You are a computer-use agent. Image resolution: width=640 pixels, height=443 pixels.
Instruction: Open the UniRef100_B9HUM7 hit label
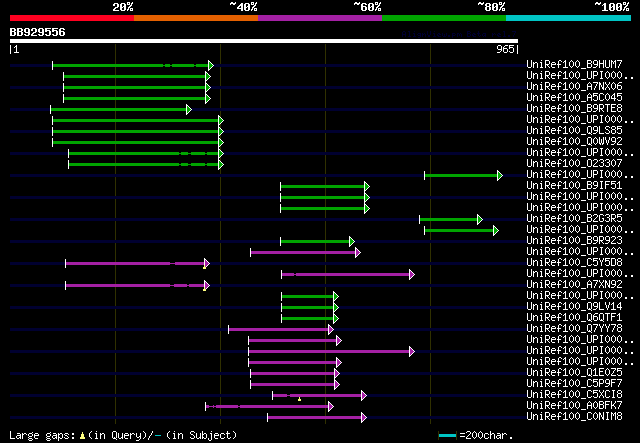tap(574, 64)
